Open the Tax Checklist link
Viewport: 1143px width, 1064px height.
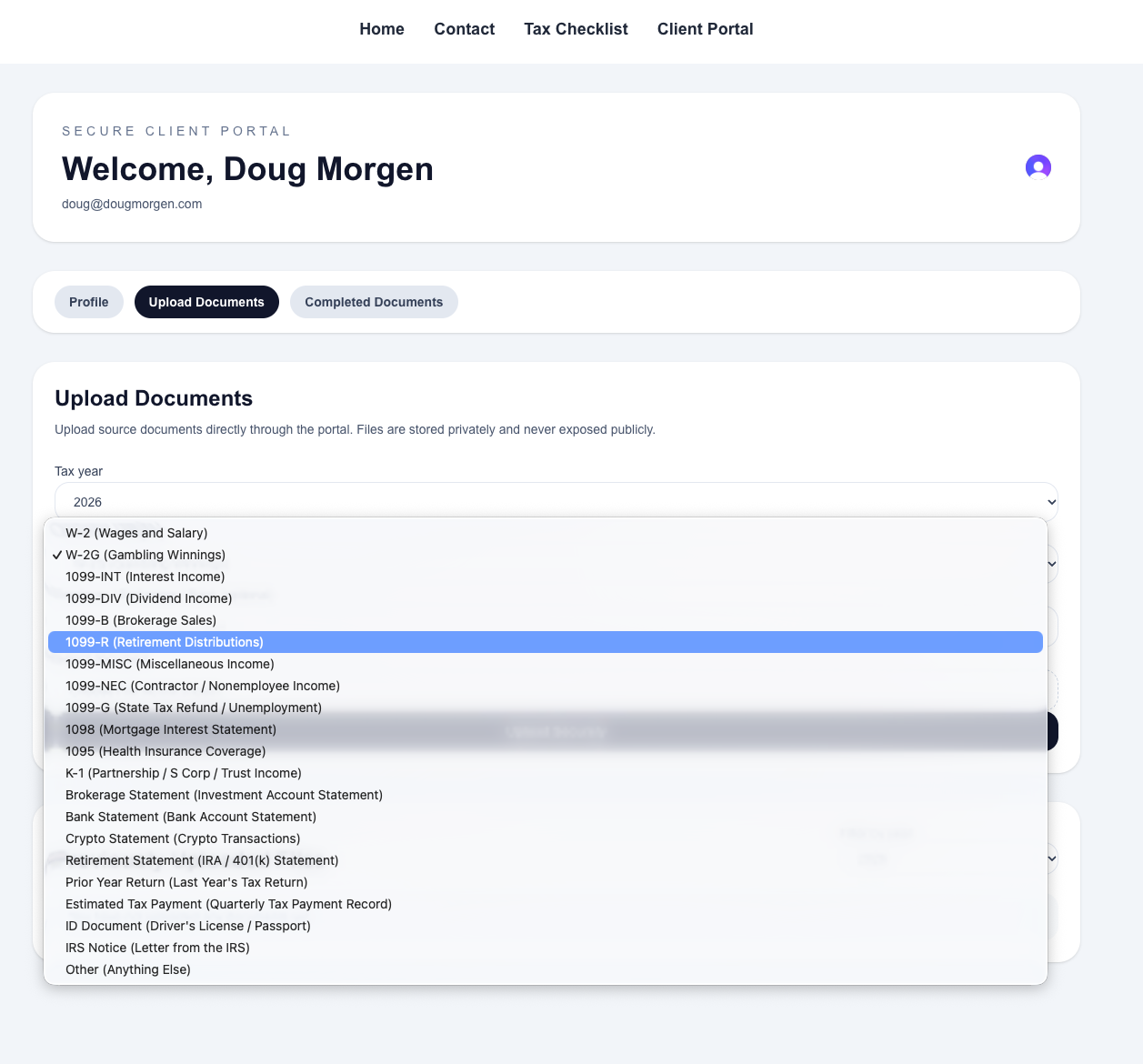click(576, 29)
